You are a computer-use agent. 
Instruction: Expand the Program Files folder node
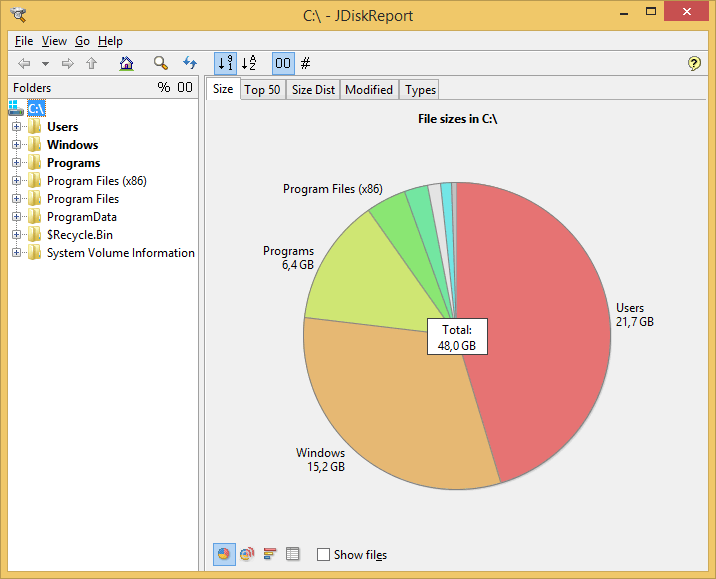(x=16, y=199)
